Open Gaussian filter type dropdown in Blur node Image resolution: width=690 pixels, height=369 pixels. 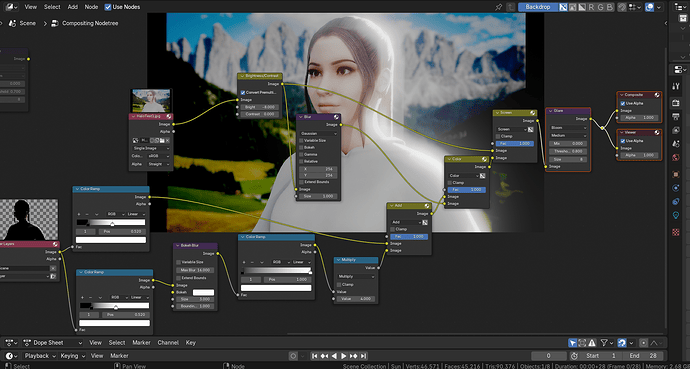pyautogui.click(x=319, y=133)
